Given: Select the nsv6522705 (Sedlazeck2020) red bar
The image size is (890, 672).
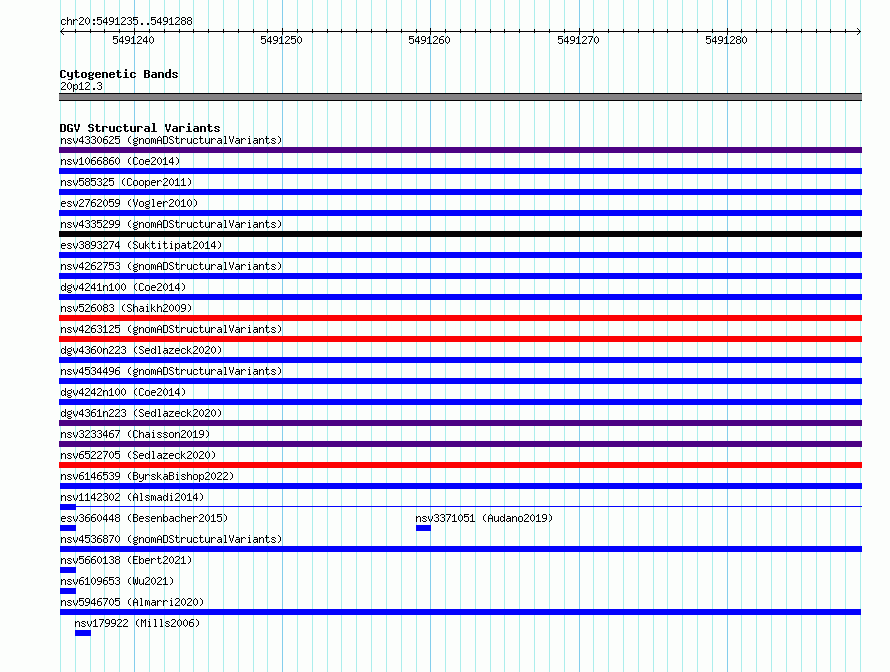Looking at the screenshot, I should pos(460,465).
